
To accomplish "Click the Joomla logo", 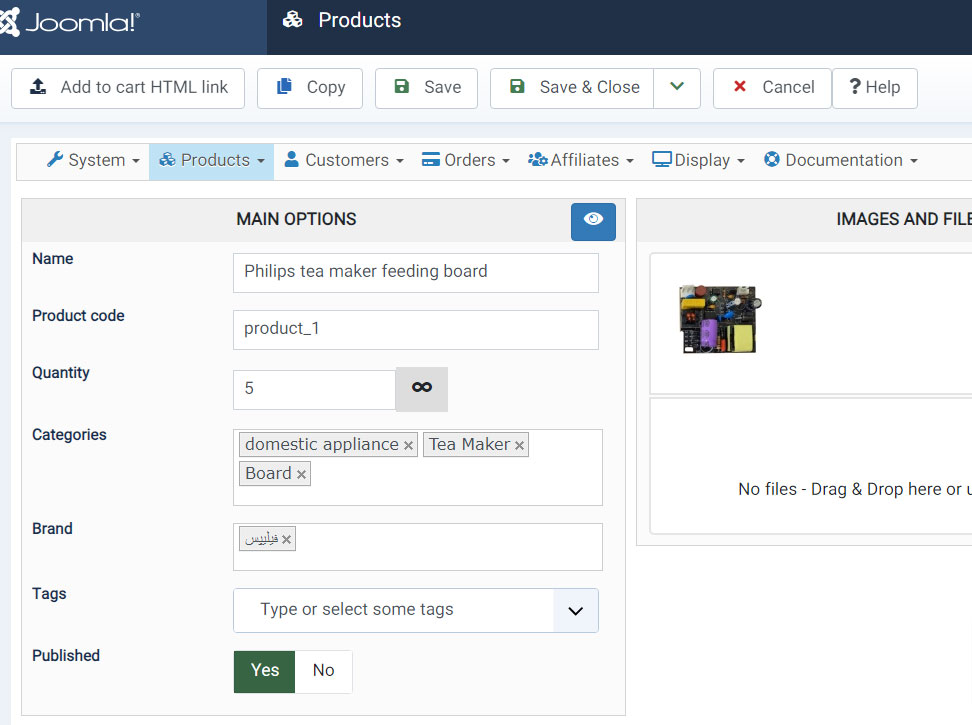I will [x=69, y=22].
